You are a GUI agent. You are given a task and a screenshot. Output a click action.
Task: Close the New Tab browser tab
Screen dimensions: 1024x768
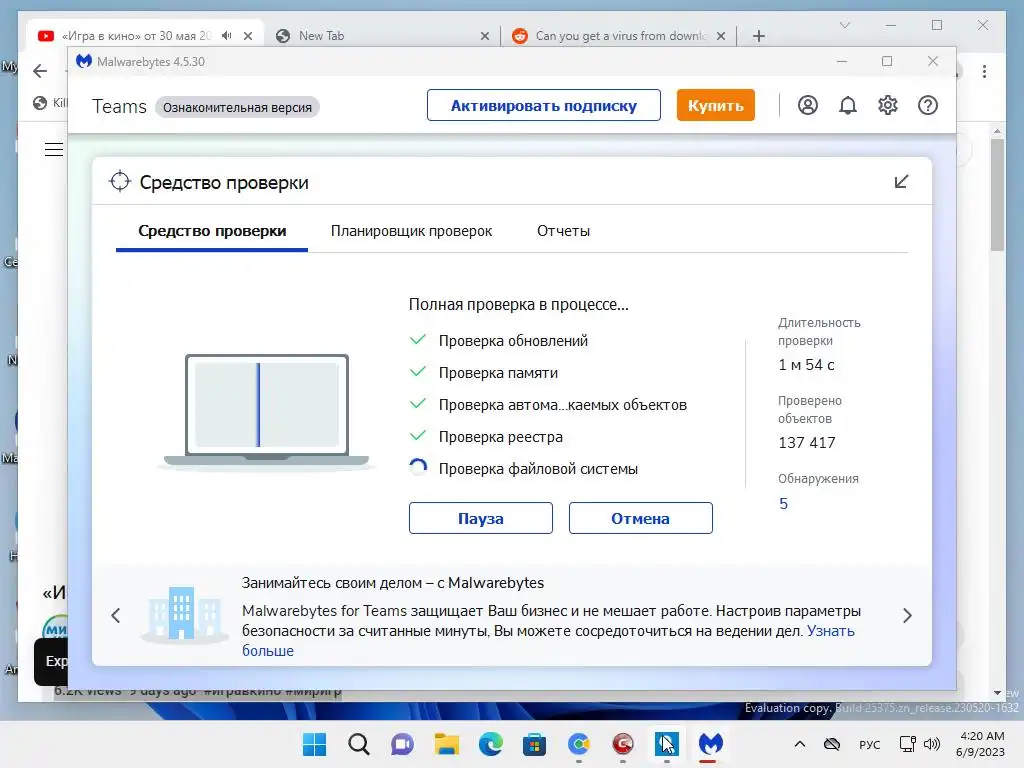pyautogui.click(x=485, y=36)
